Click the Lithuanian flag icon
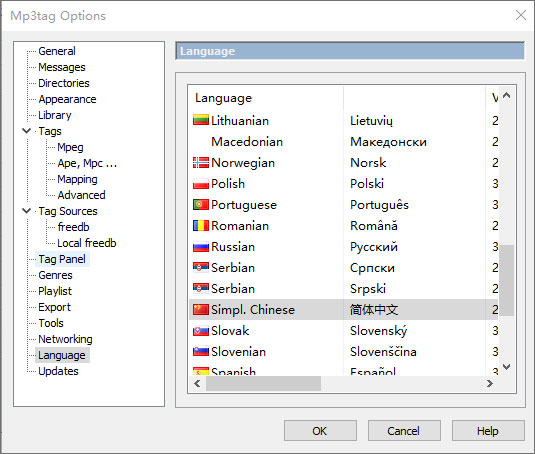The image size is (535, 454). pos(201,120)
